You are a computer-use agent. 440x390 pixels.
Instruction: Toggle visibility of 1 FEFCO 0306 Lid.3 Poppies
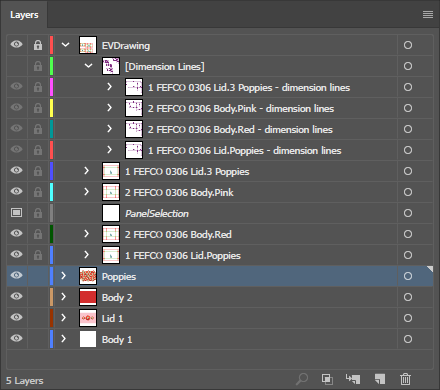click(16, 170)
